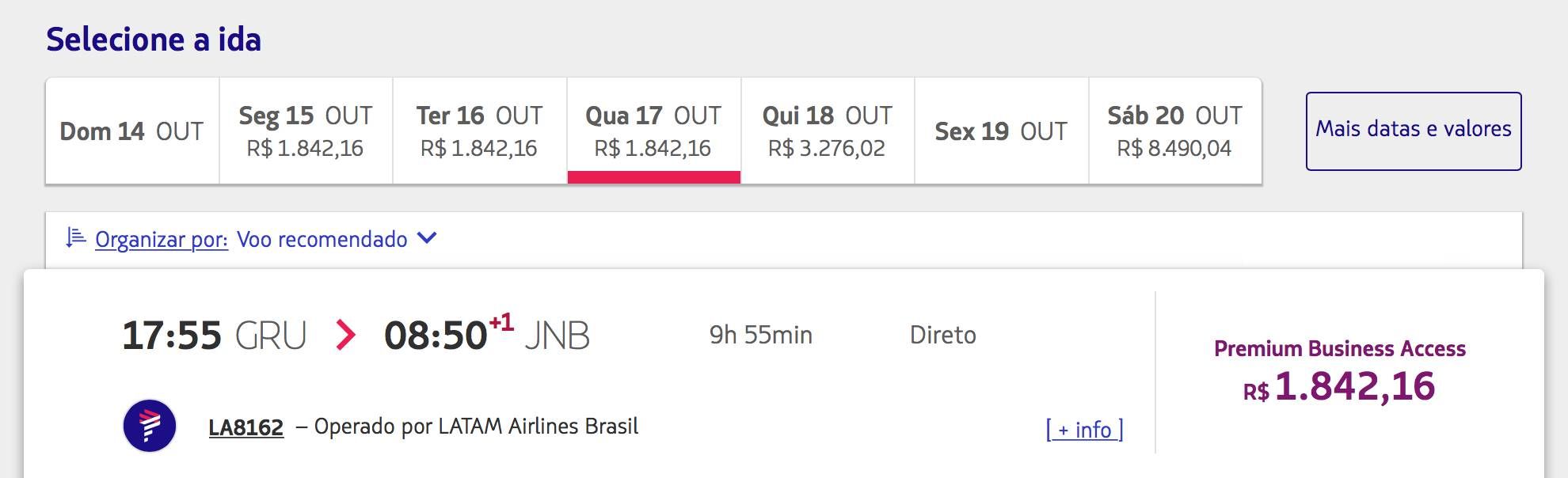Screen dimensions: 1568x478
Task: Select the Seg 15 OUT date tab
Action: click(306, 131)
